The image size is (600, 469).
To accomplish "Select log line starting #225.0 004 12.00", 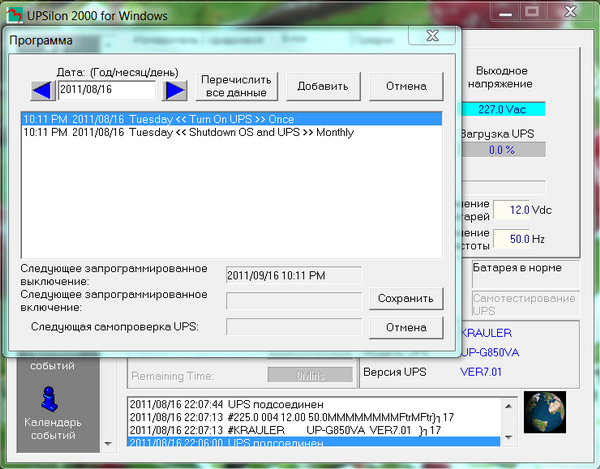I will click(x=314, y=417).
